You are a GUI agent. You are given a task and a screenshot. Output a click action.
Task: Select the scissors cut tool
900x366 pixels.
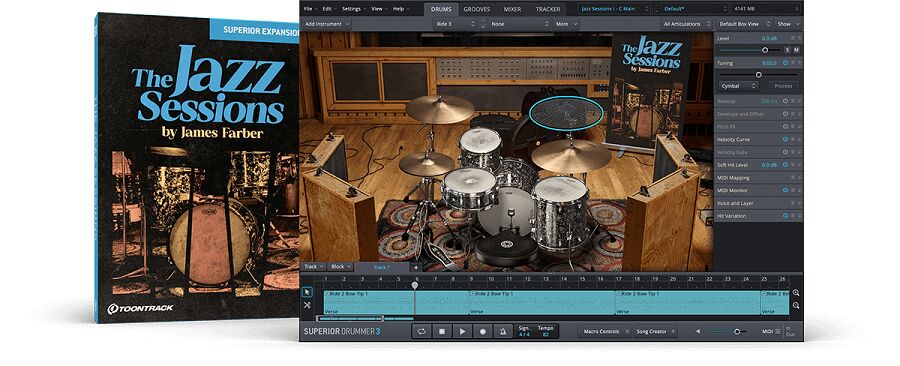click(307, 305)
